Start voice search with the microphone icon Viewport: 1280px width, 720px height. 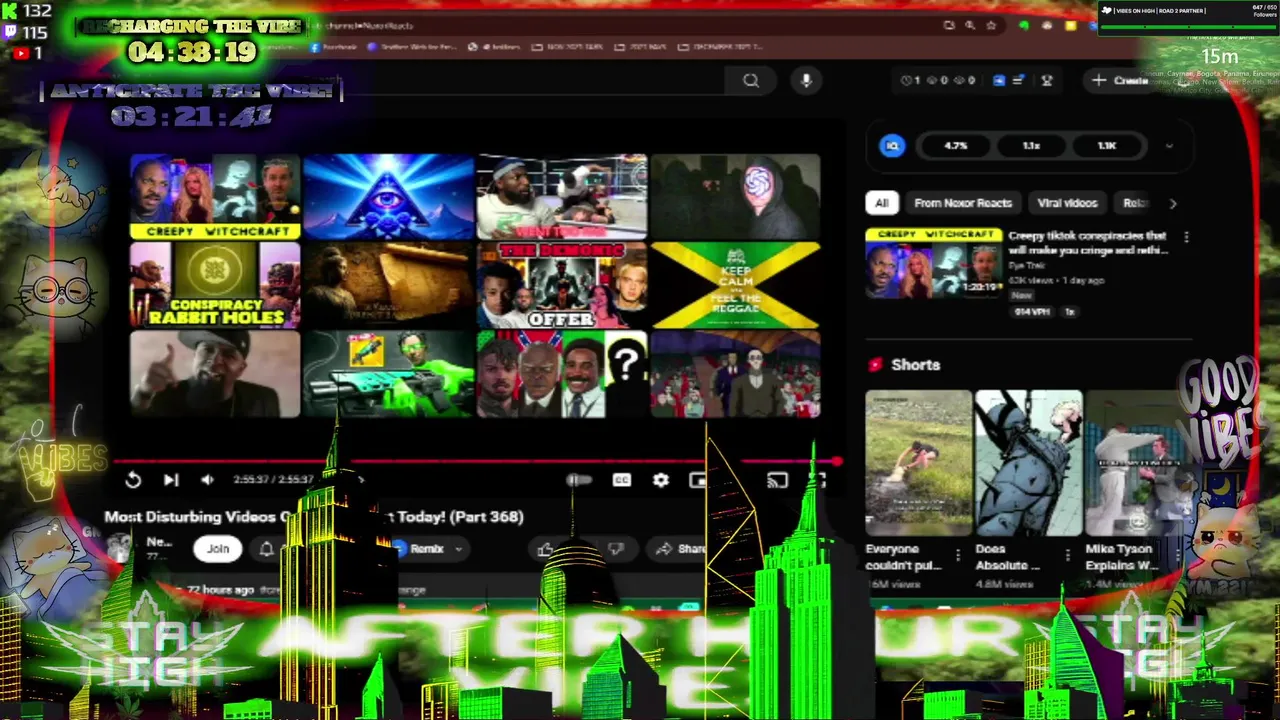[x=806, y=81]
